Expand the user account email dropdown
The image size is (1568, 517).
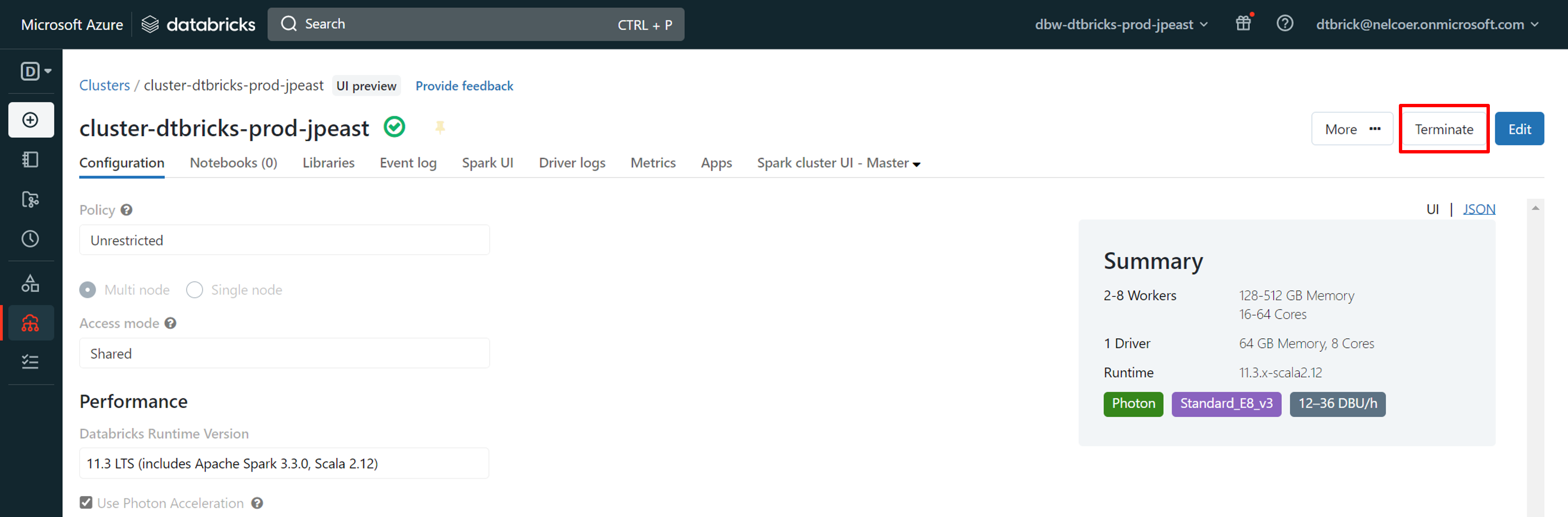(1427, 24)
